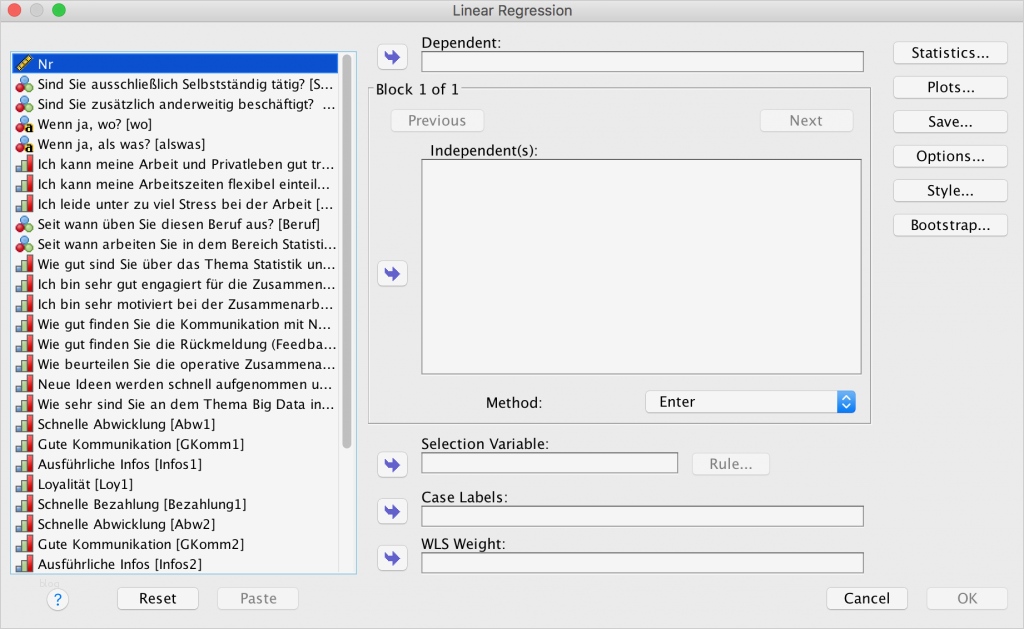Screen dimensions: 1024x629
Task: Click the Rule... button
Action: (731, 464)
